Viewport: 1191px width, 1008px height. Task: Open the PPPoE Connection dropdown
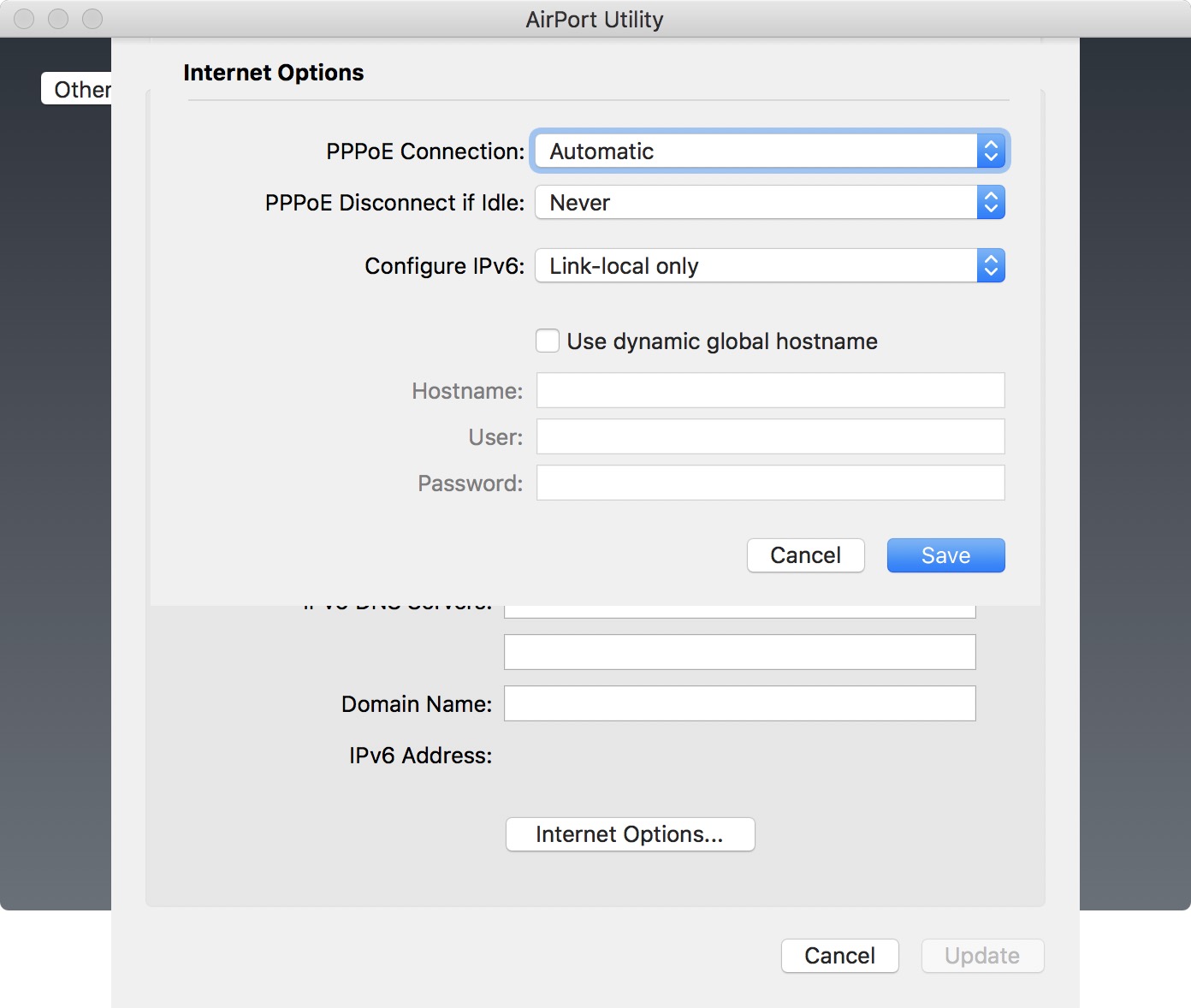point(770,151)
